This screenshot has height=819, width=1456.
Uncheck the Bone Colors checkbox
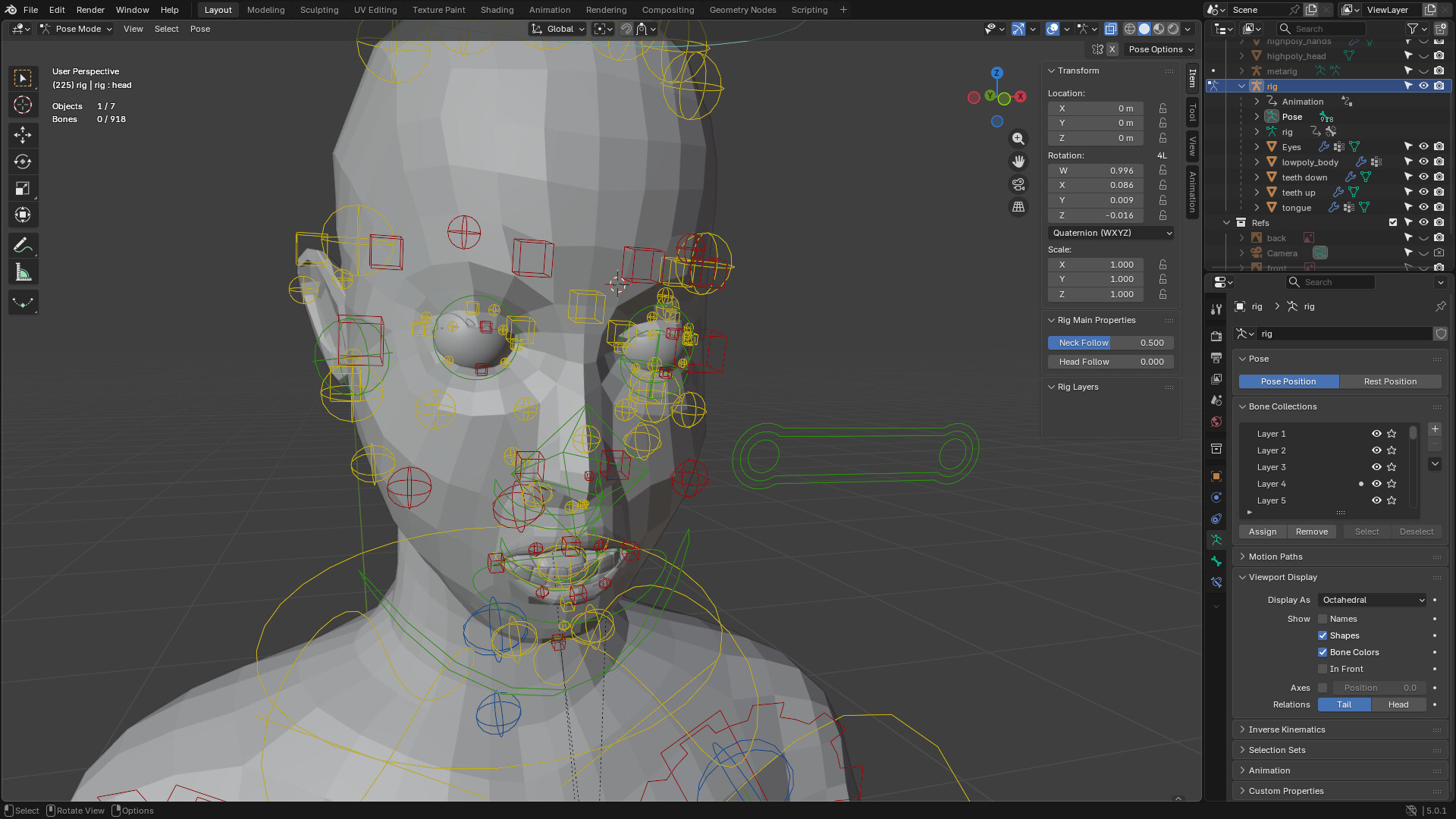[x=1323, y=652]
